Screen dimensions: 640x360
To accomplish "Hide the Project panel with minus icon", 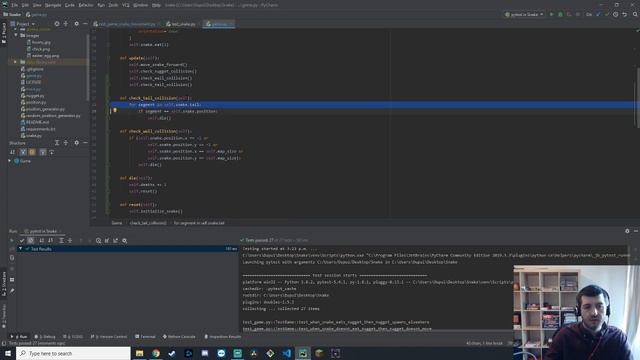I will coord(85,24).
